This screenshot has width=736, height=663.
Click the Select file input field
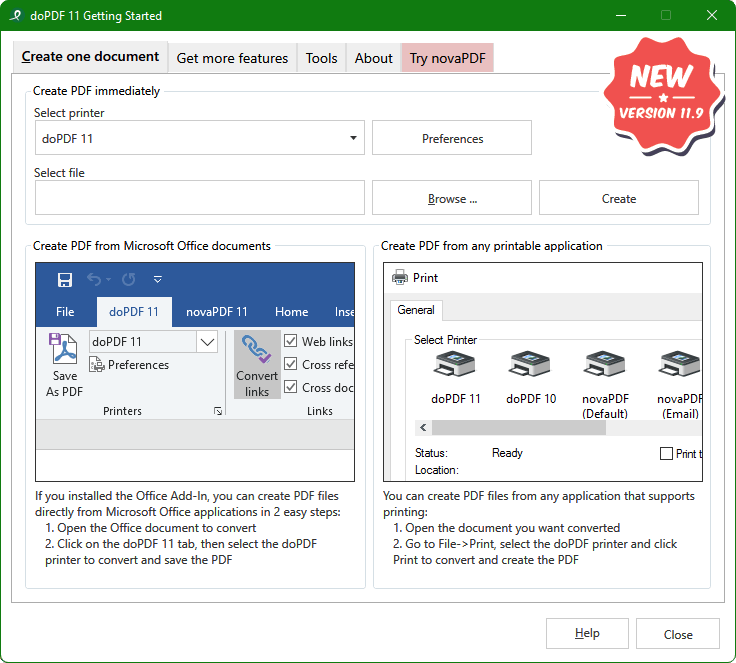pos(200,198)
